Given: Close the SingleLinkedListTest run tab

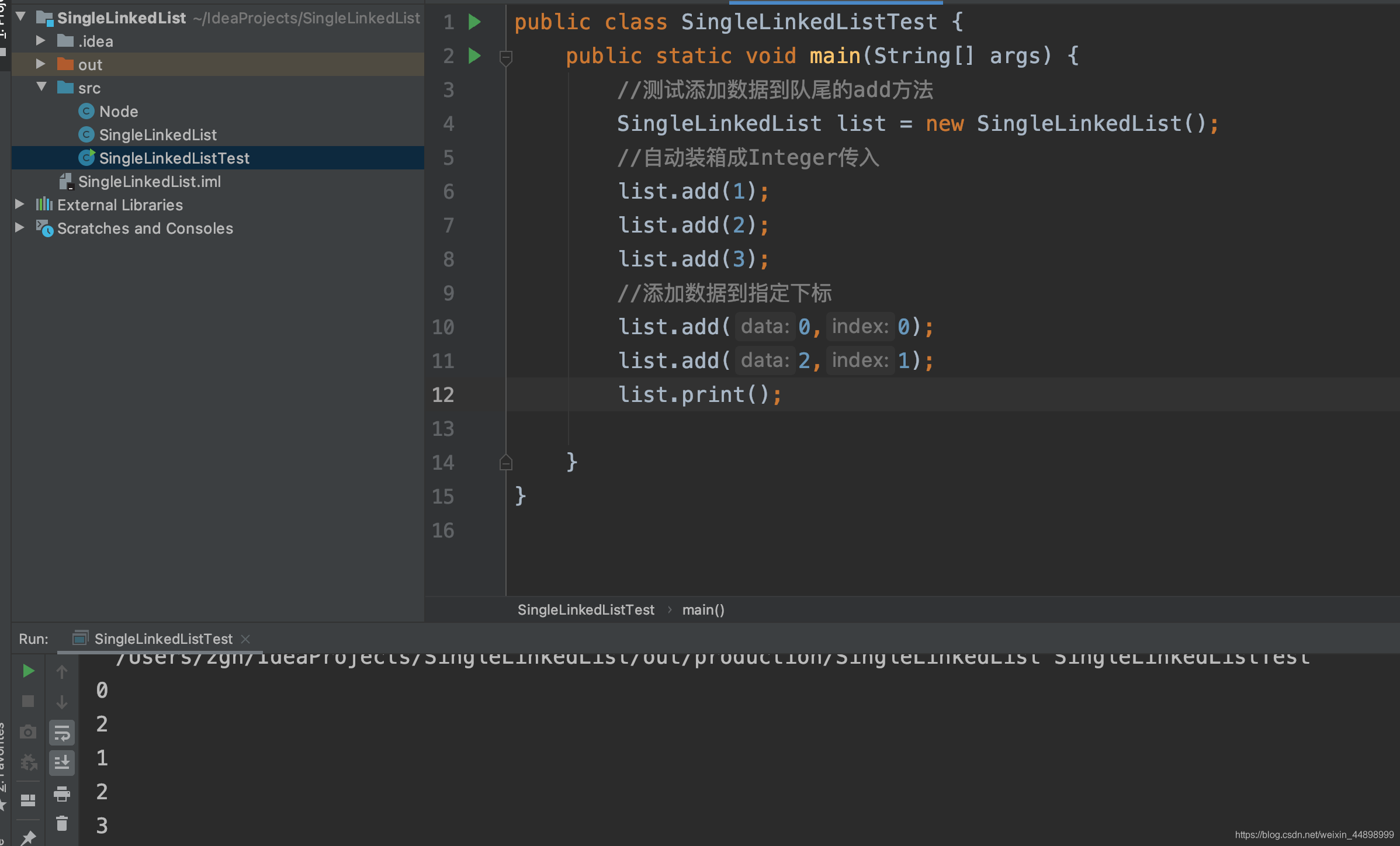Looking at the screenshot, I should point(246,639).
